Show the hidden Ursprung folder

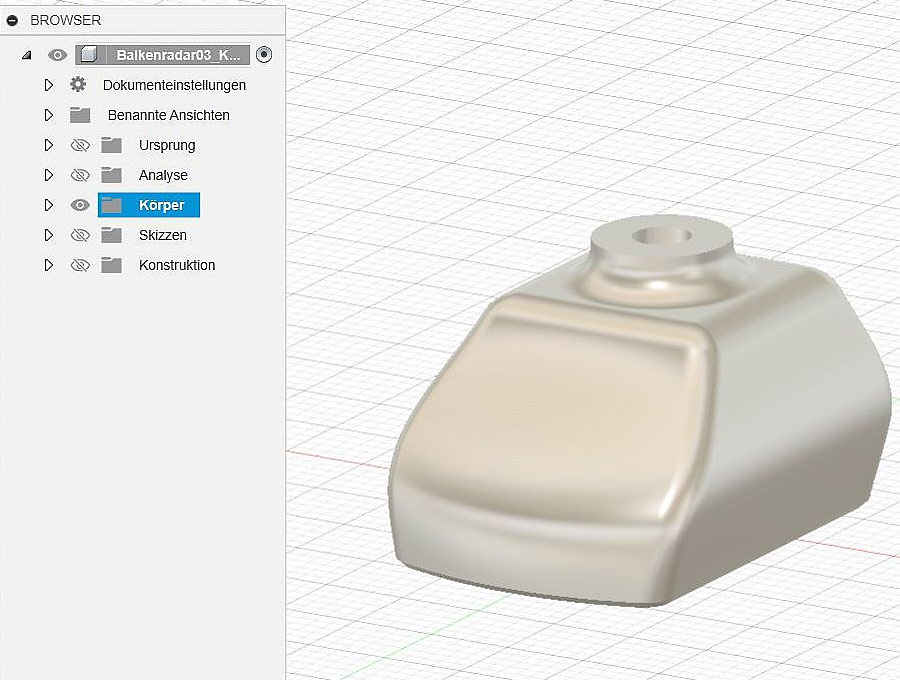(x=80, y=145)
